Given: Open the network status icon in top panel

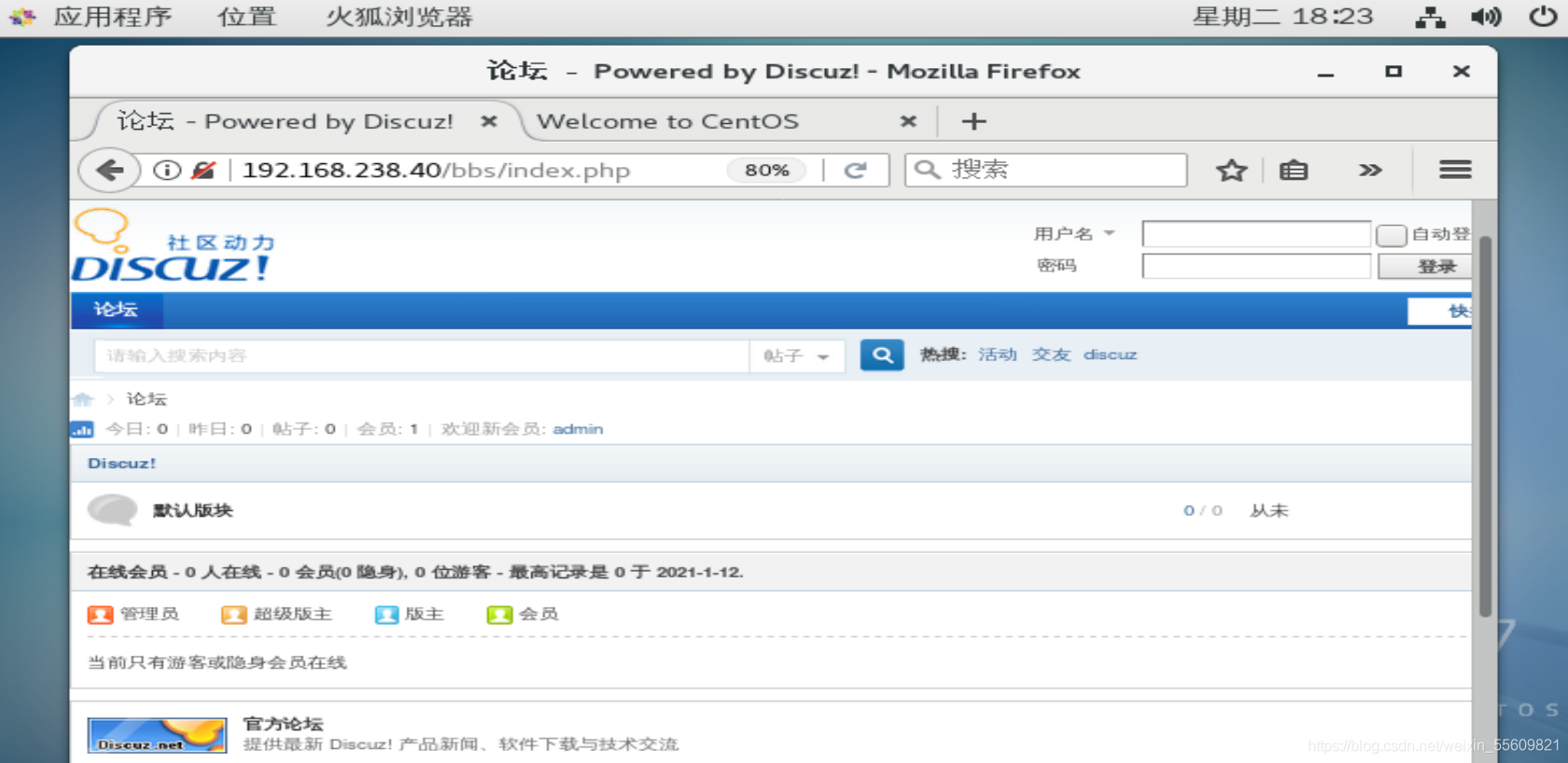Looking at the screenshot, I should point(1430,17).
